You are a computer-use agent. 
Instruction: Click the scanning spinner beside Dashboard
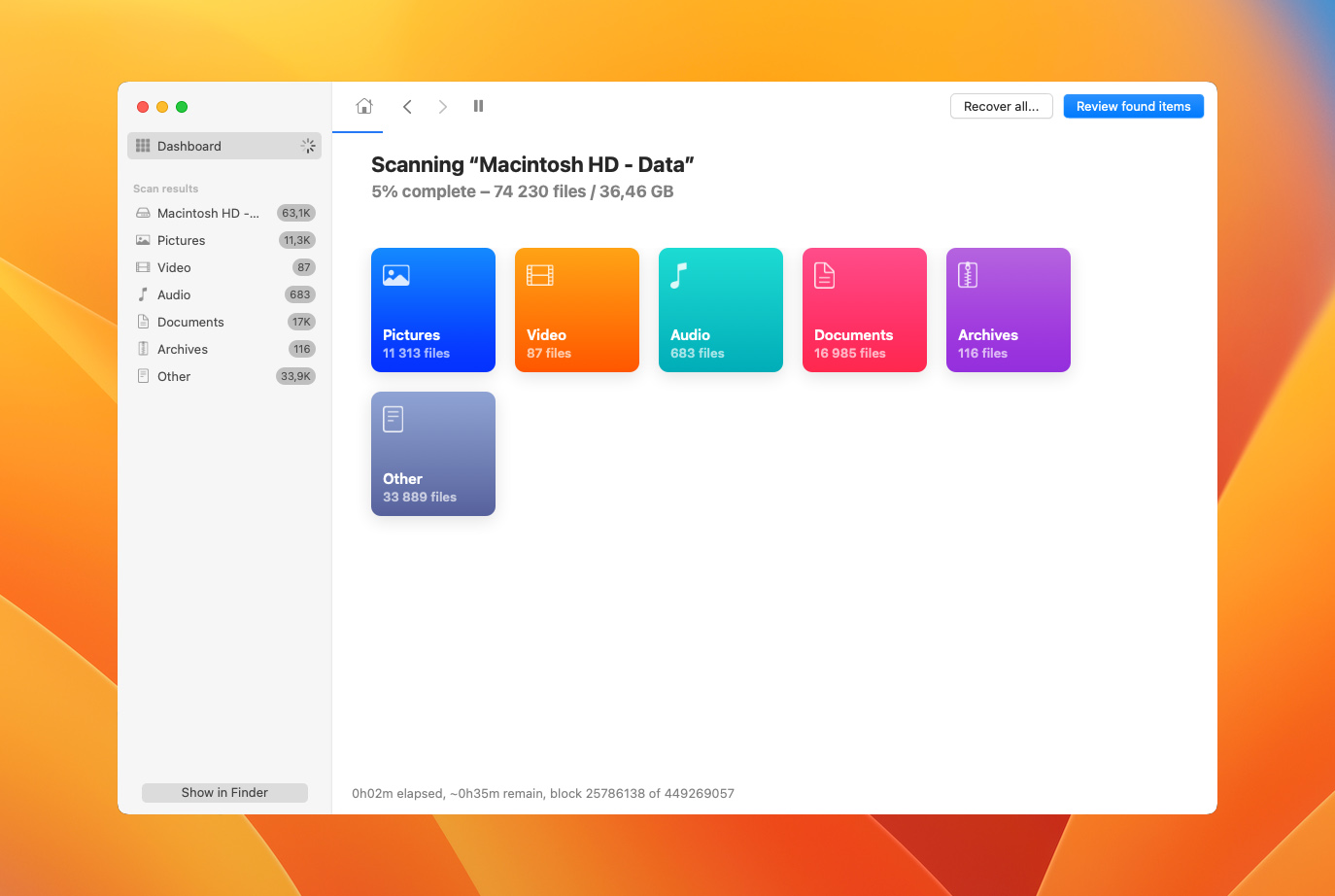[308, 146]
